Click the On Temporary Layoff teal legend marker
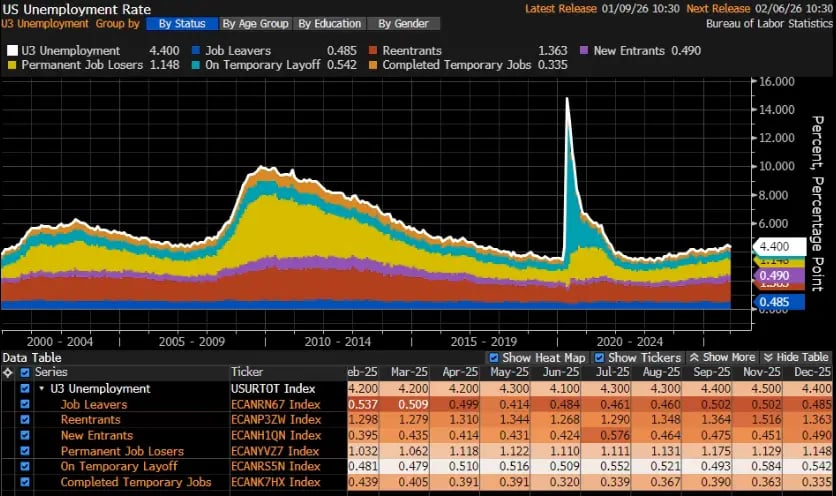Viewport: 836px width, 496px height. point(196,65)
